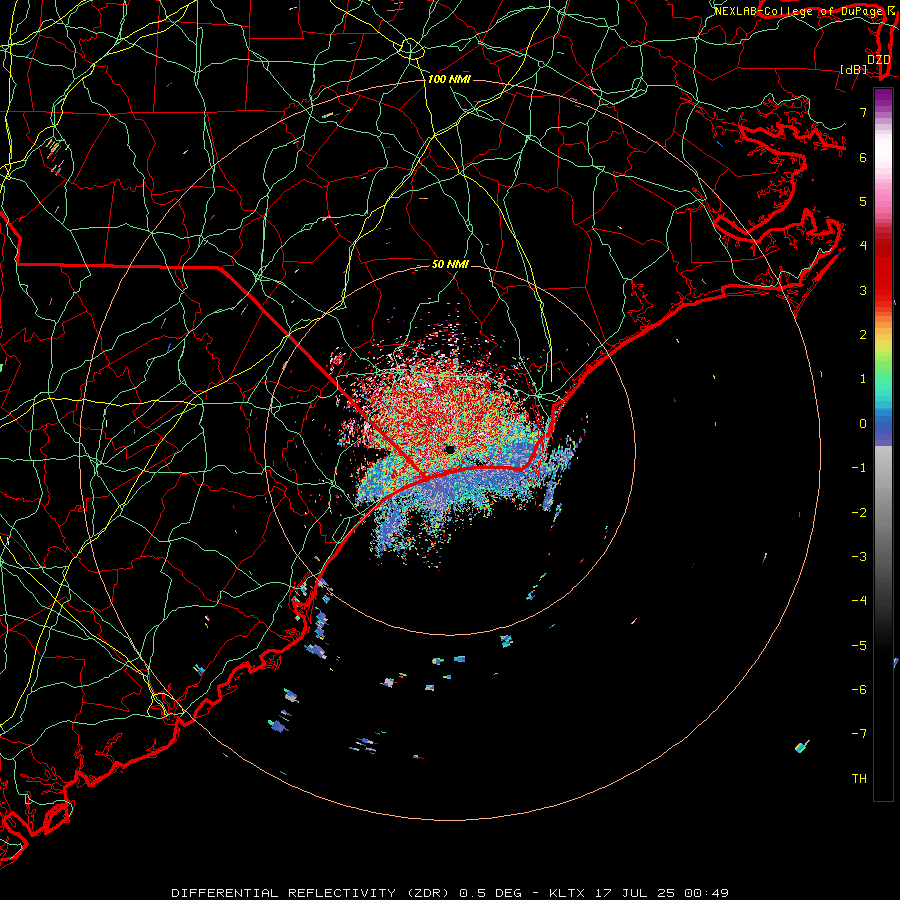
Task: Click the -6 value on the color scale
Action: [x=859, y=690]
